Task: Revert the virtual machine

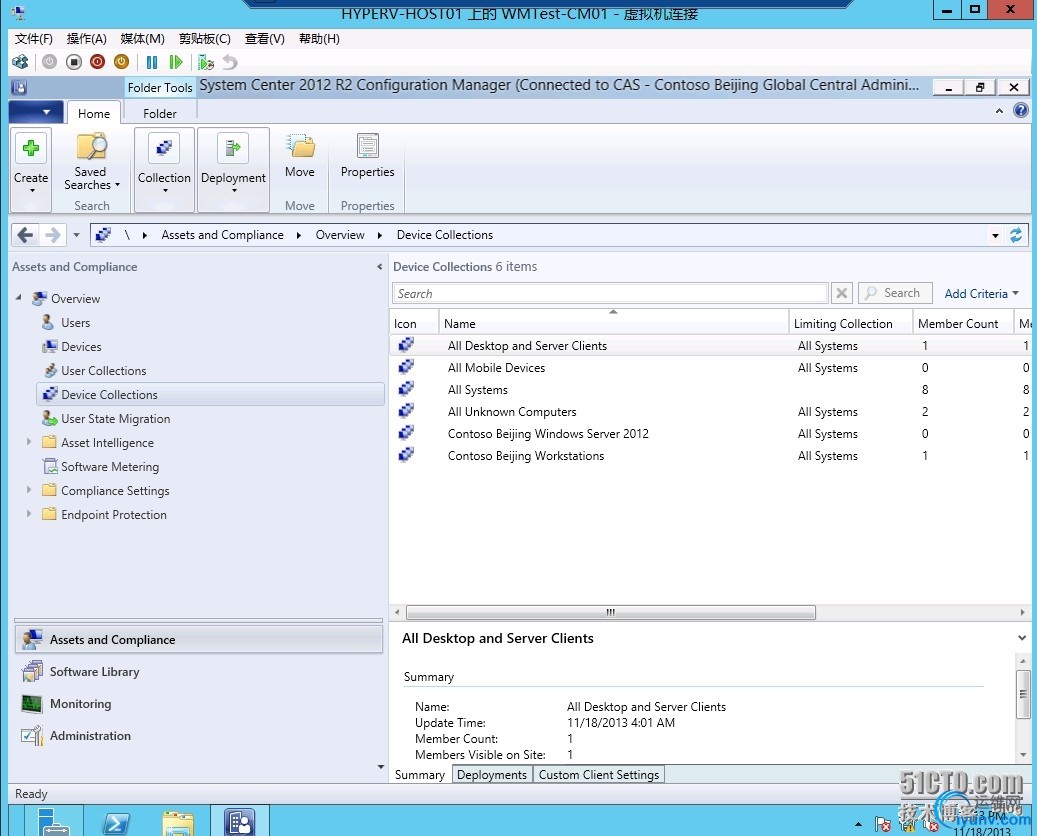Action: click(229, 62)
